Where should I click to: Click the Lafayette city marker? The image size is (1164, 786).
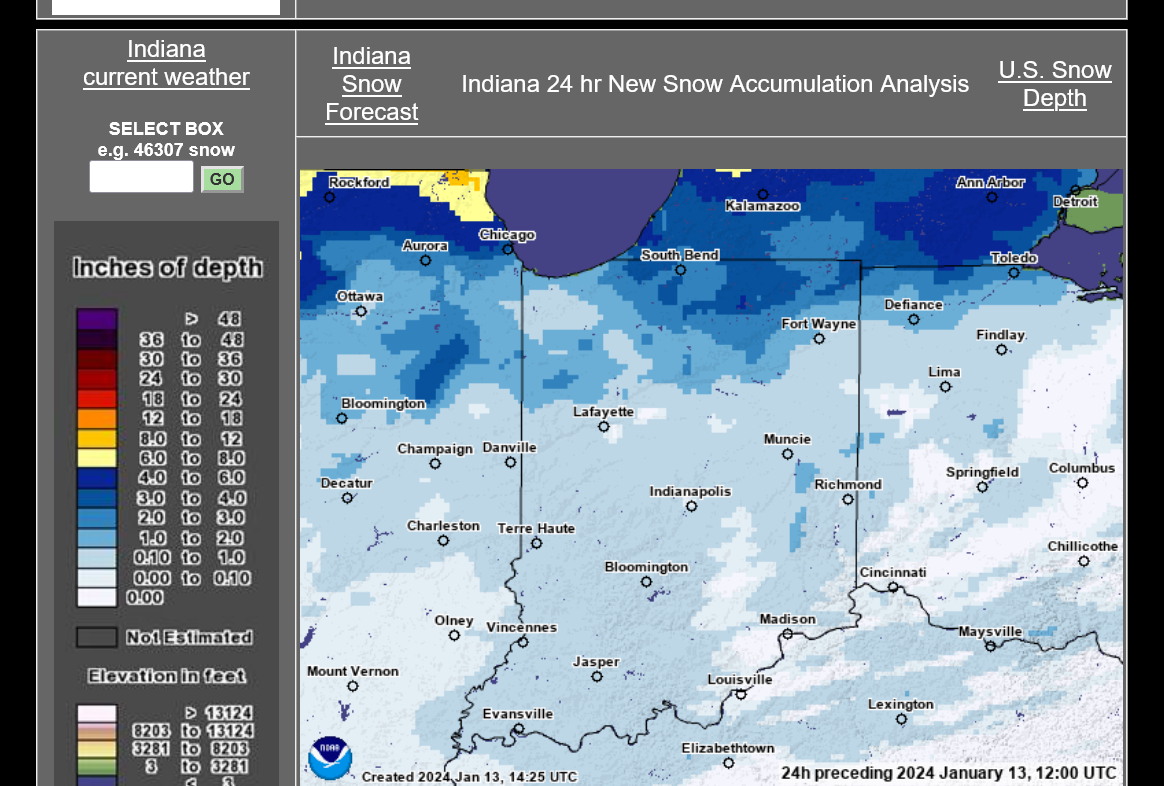coord(604,426)
